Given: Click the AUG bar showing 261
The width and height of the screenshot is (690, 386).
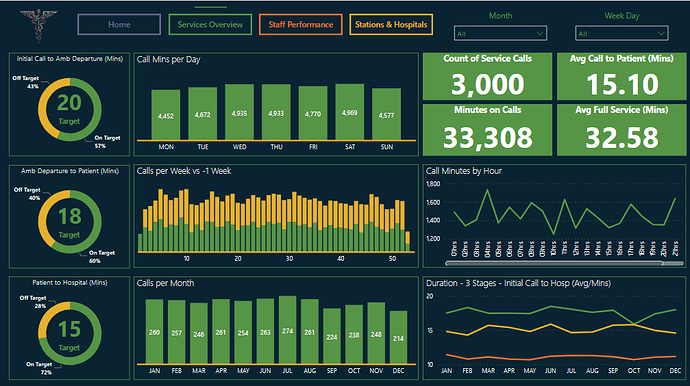Looking at the screenshot, I should click(309, 331).
